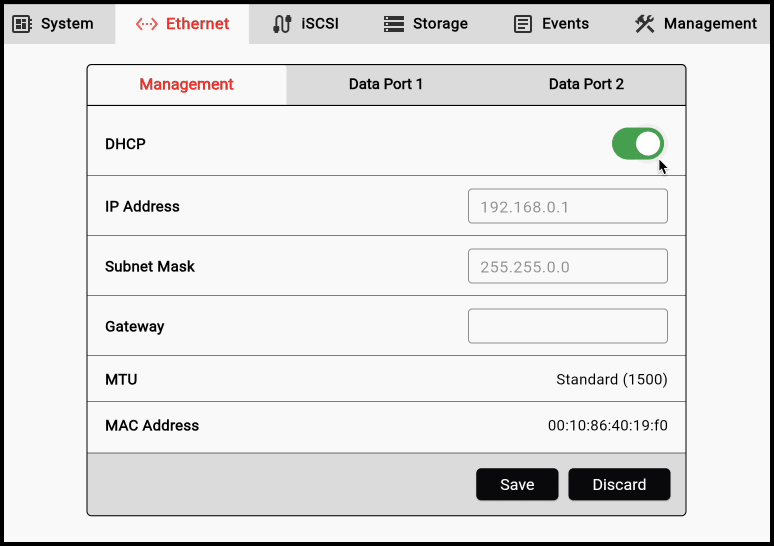Save the Ethernet settings
The width and height of the screenshot is (774, 546).
[x=517, y=484]
